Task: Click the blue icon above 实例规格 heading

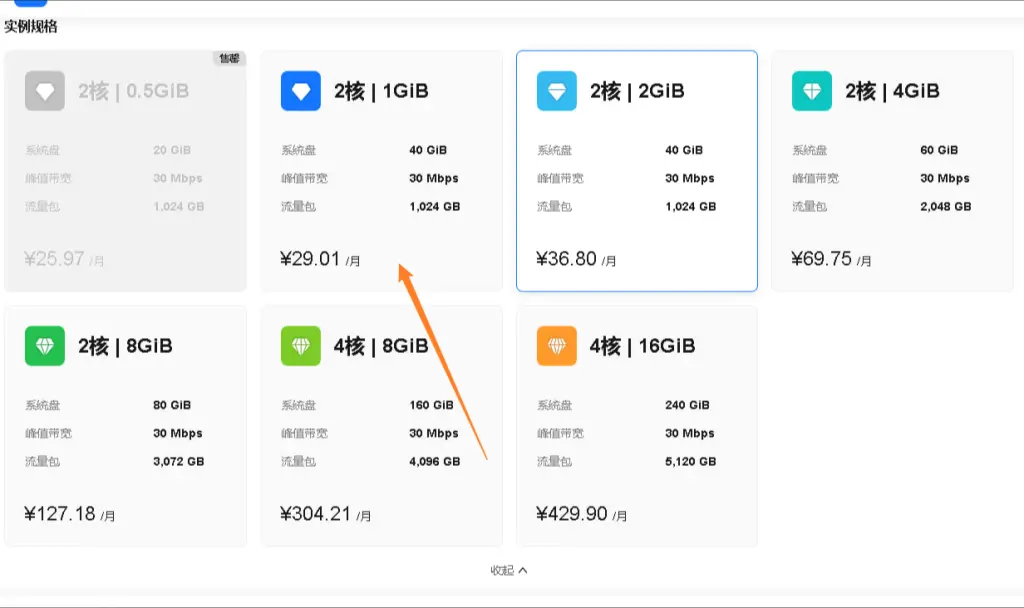Action: tap(30, 3)
